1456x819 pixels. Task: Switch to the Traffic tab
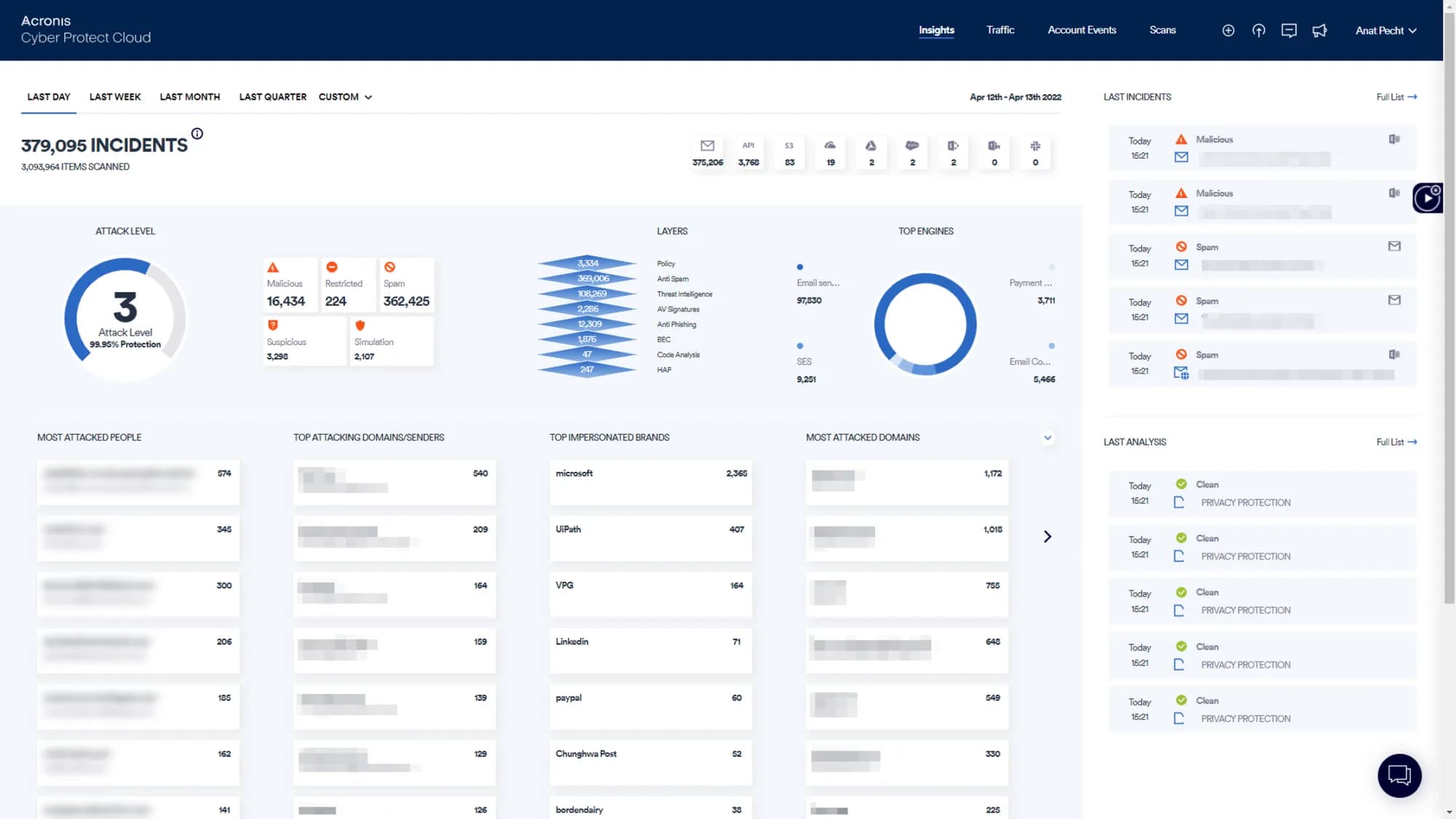tap(1000, 30)
